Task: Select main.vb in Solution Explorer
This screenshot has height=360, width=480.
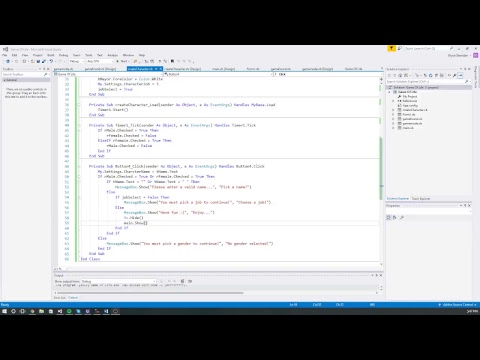Action: coord(408,128)
